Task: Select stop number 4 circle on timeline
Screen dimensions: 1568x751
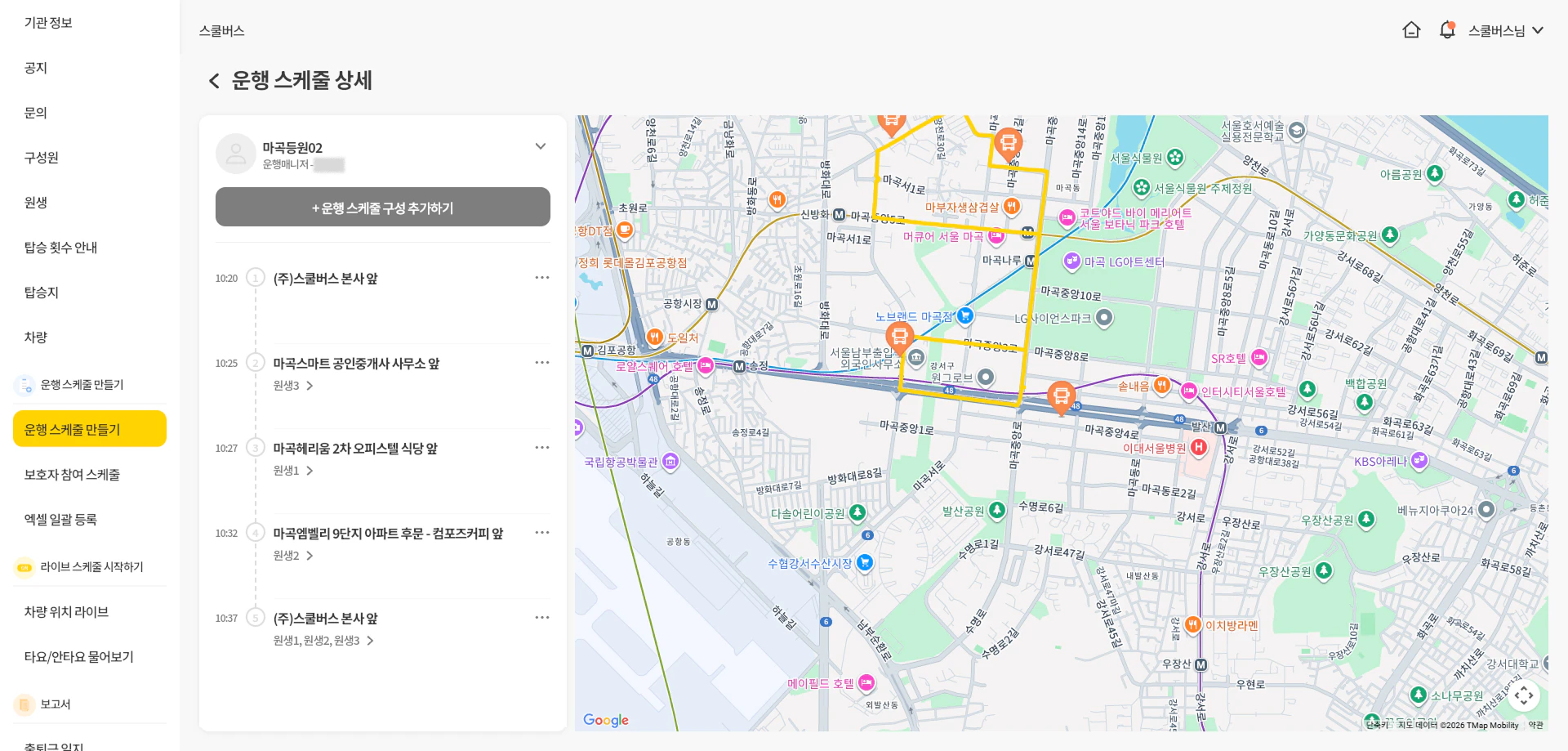Action: (256, 533)
